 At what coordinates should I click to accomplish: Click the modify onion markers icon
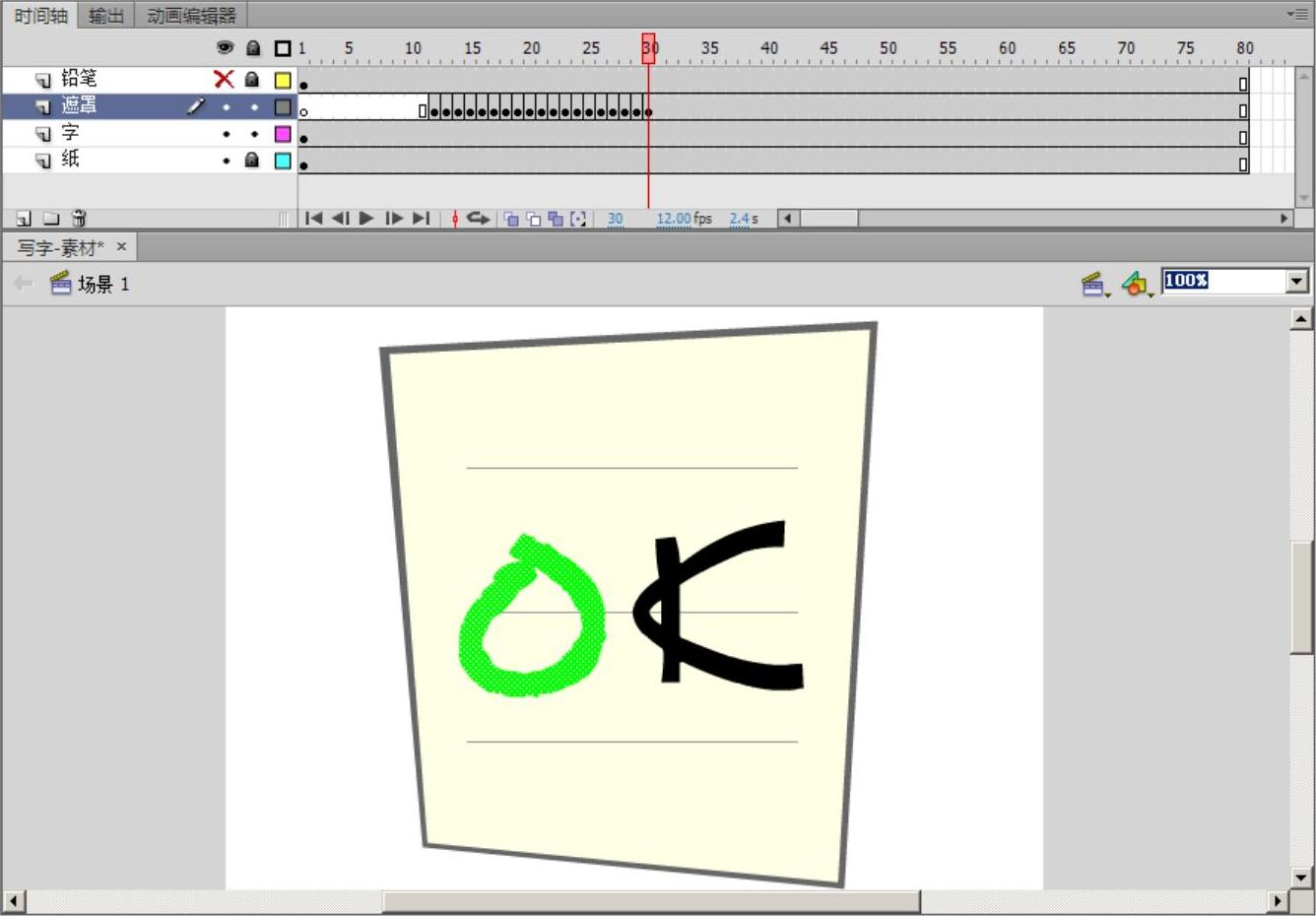pos(578,219)
